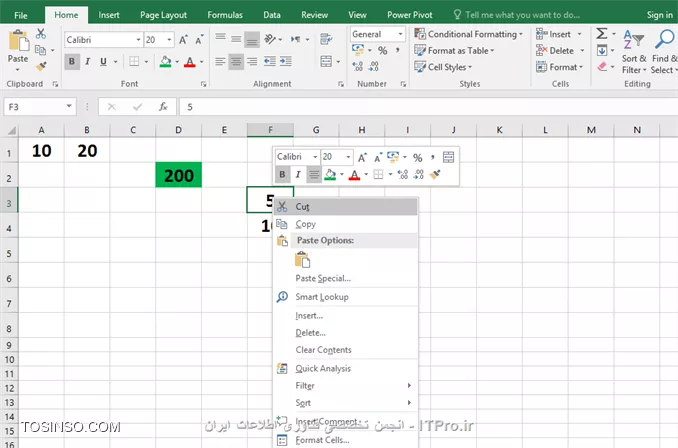The image size is (678, 448).
Task: Decrease font size in the ribbon
Action: point(199,40)
